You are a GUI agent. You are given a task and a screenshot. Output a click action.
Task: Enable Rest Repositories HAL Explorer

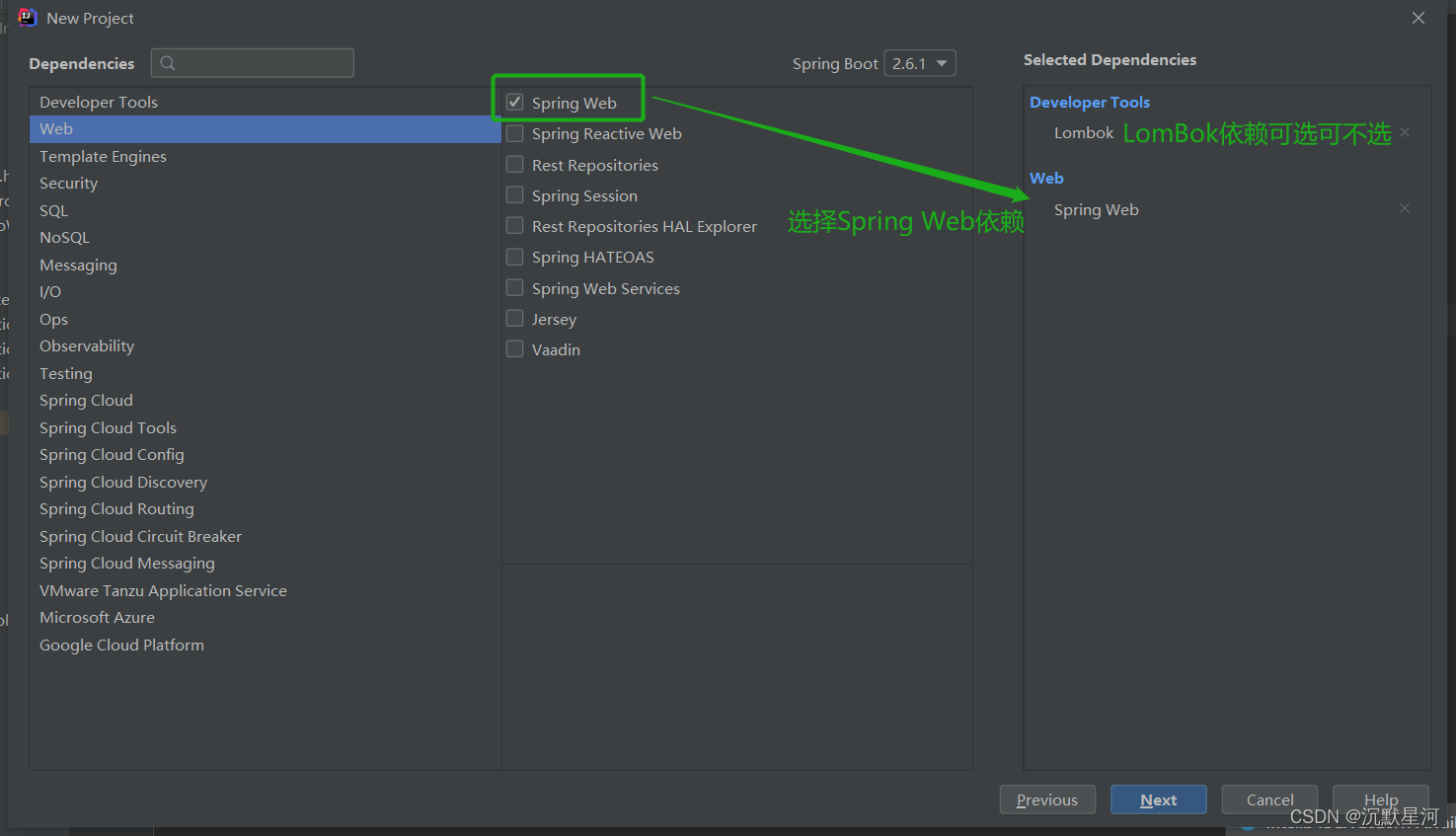coord(515,225)
